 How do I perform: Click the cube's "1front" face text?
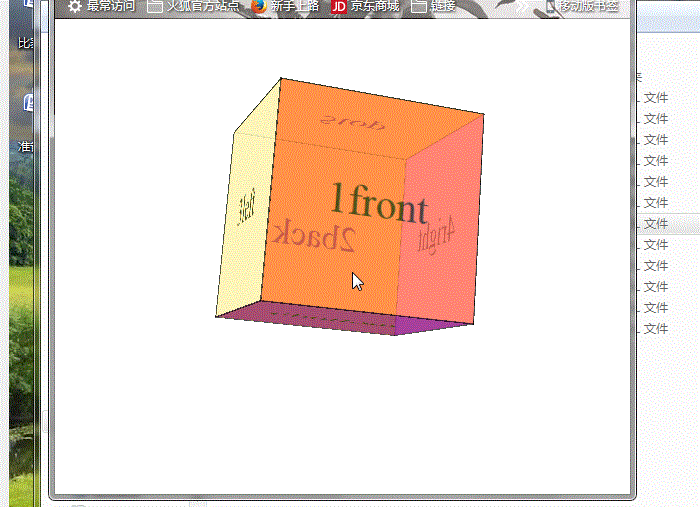coord(379,203)
